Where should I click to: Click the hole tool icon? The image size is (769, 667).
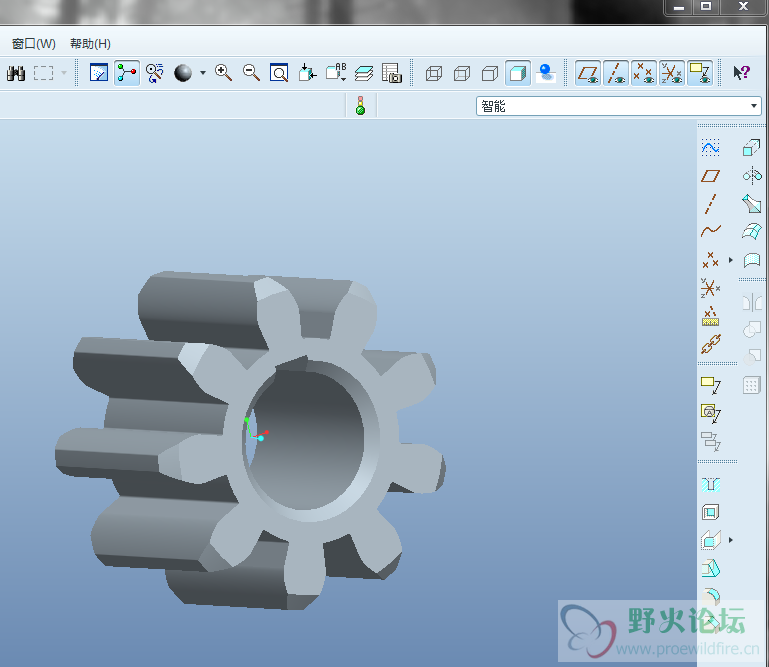(710, 485)
